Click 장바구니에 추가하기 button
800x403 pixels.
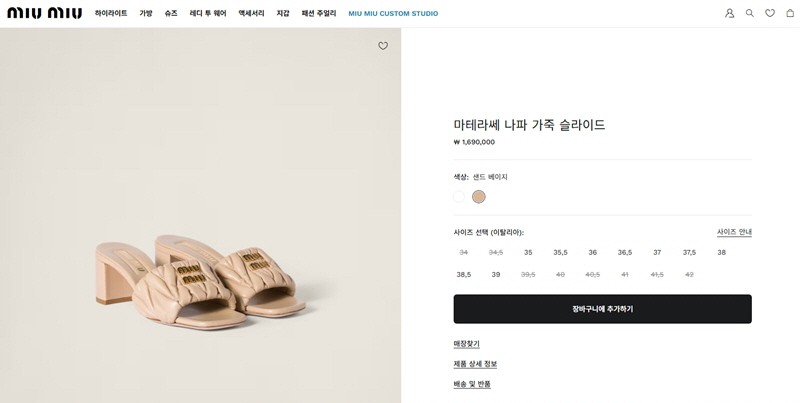click(x=603, y=309)
